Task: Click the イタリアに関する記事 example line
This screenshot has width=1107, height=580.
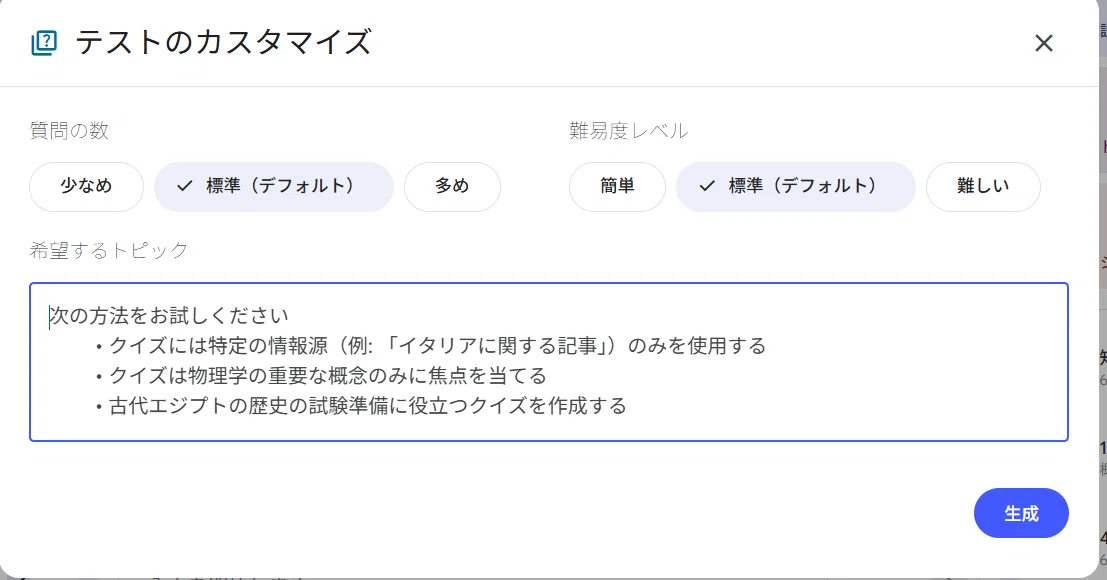Action: click(431, 346)
